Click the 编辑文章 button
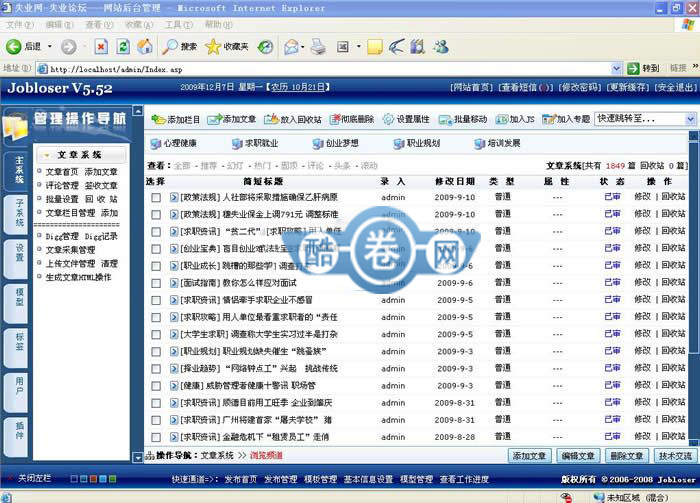Screen dimensions: 700x503 click(578, 456)
